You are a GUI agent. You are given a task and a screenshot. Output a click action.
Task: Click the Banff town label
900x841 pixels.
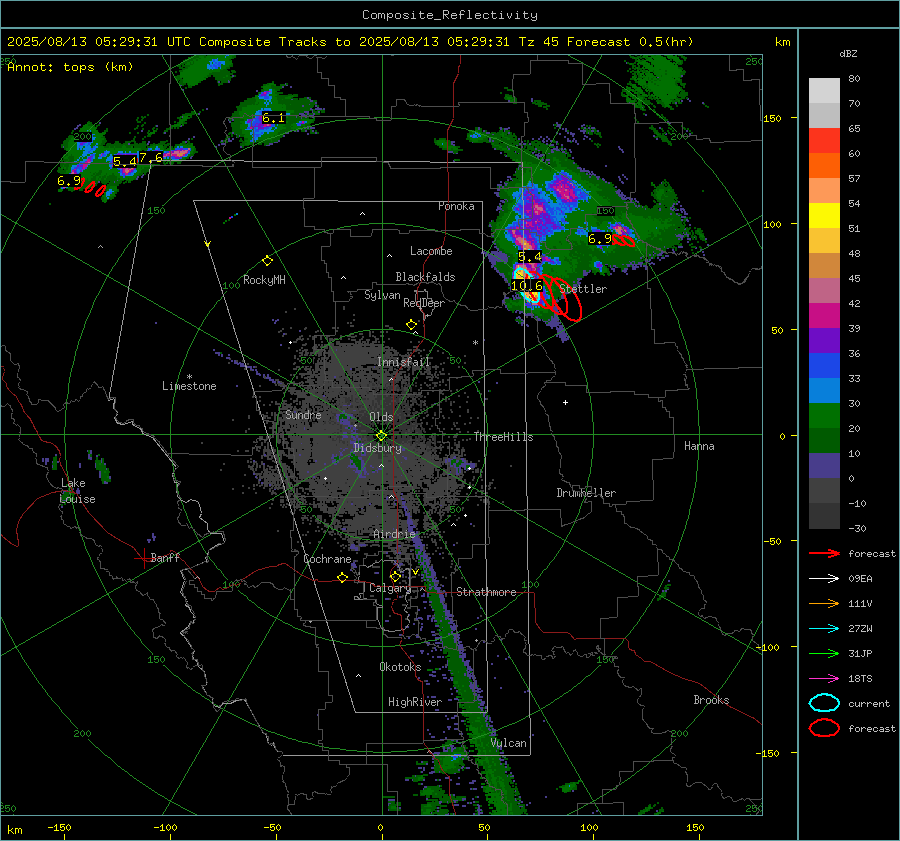click(165, 558)
